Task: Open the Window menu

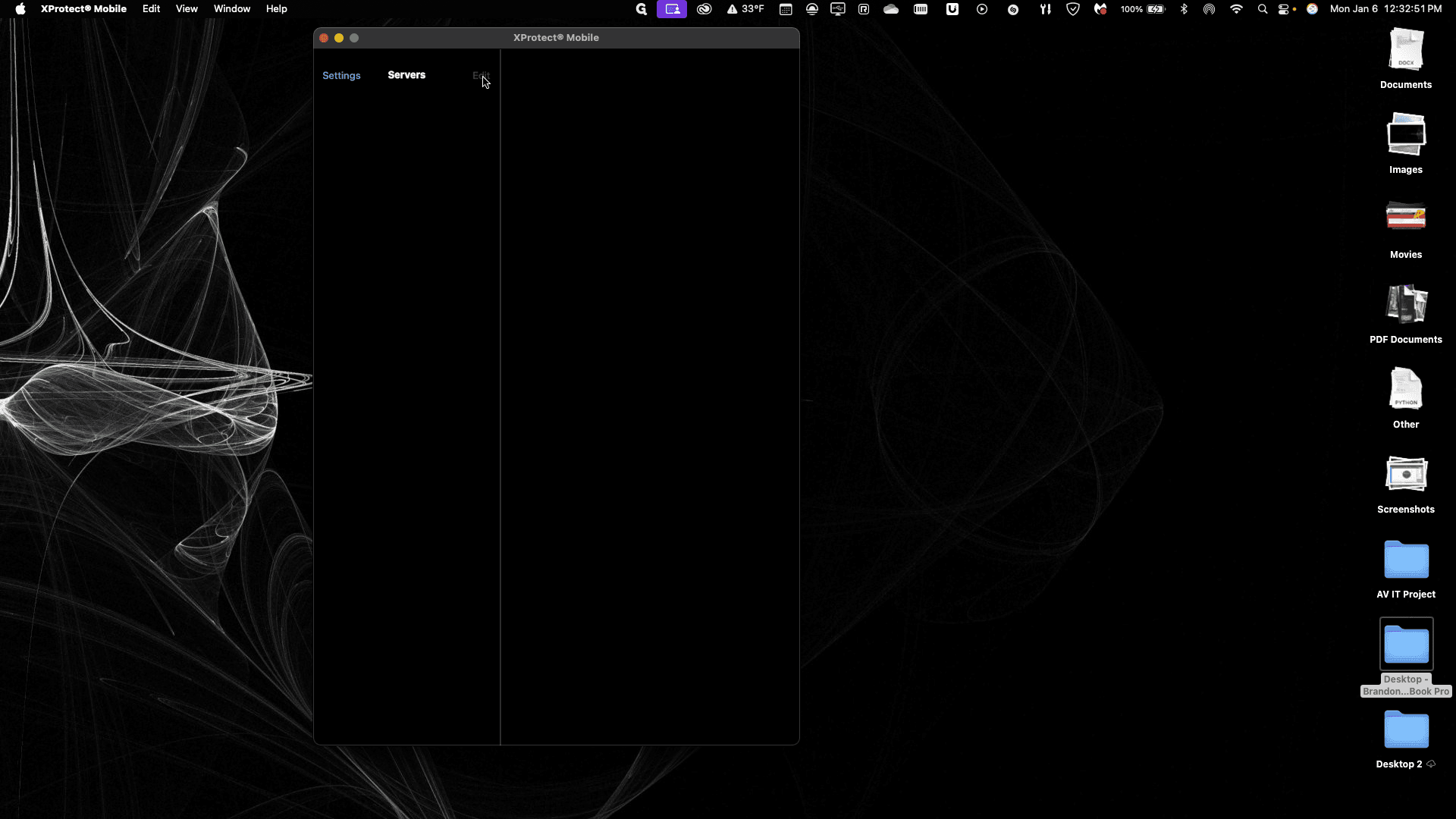Action: click(232, 9)
